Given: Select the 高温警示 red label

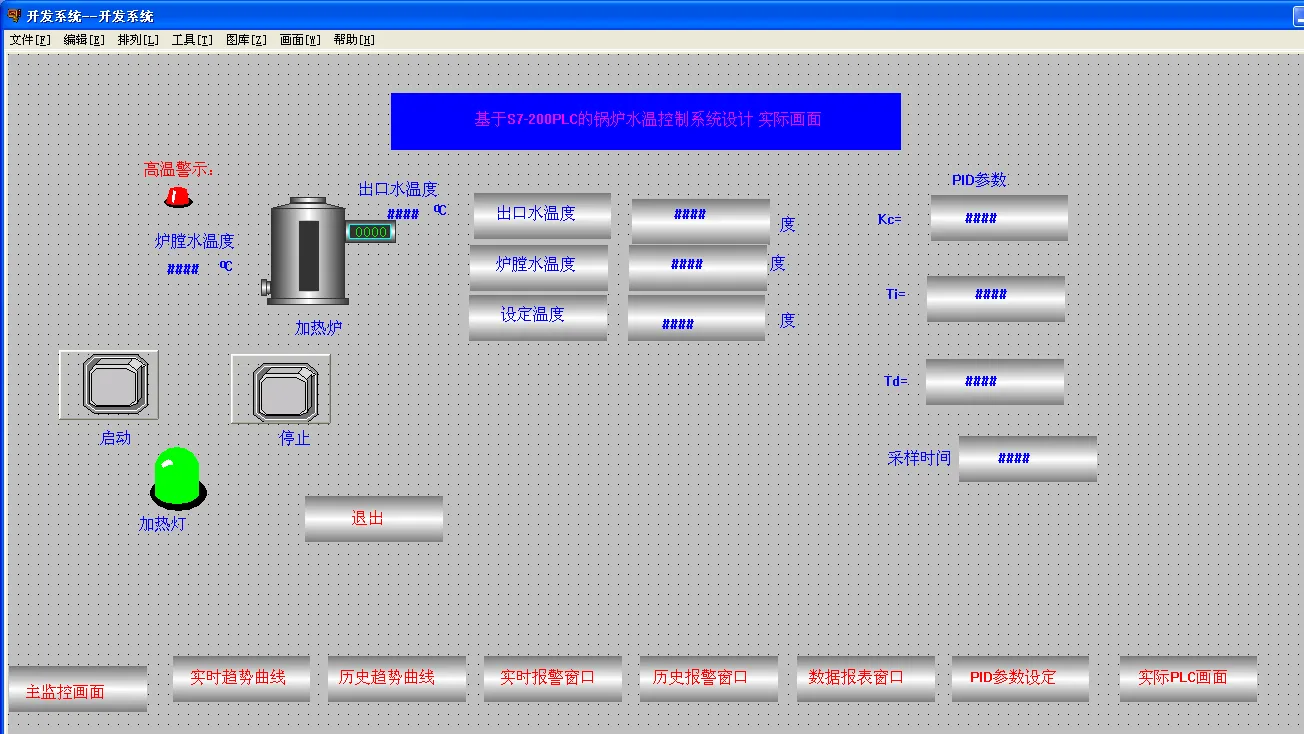Looking at the screenshot, I should point(179,170).
